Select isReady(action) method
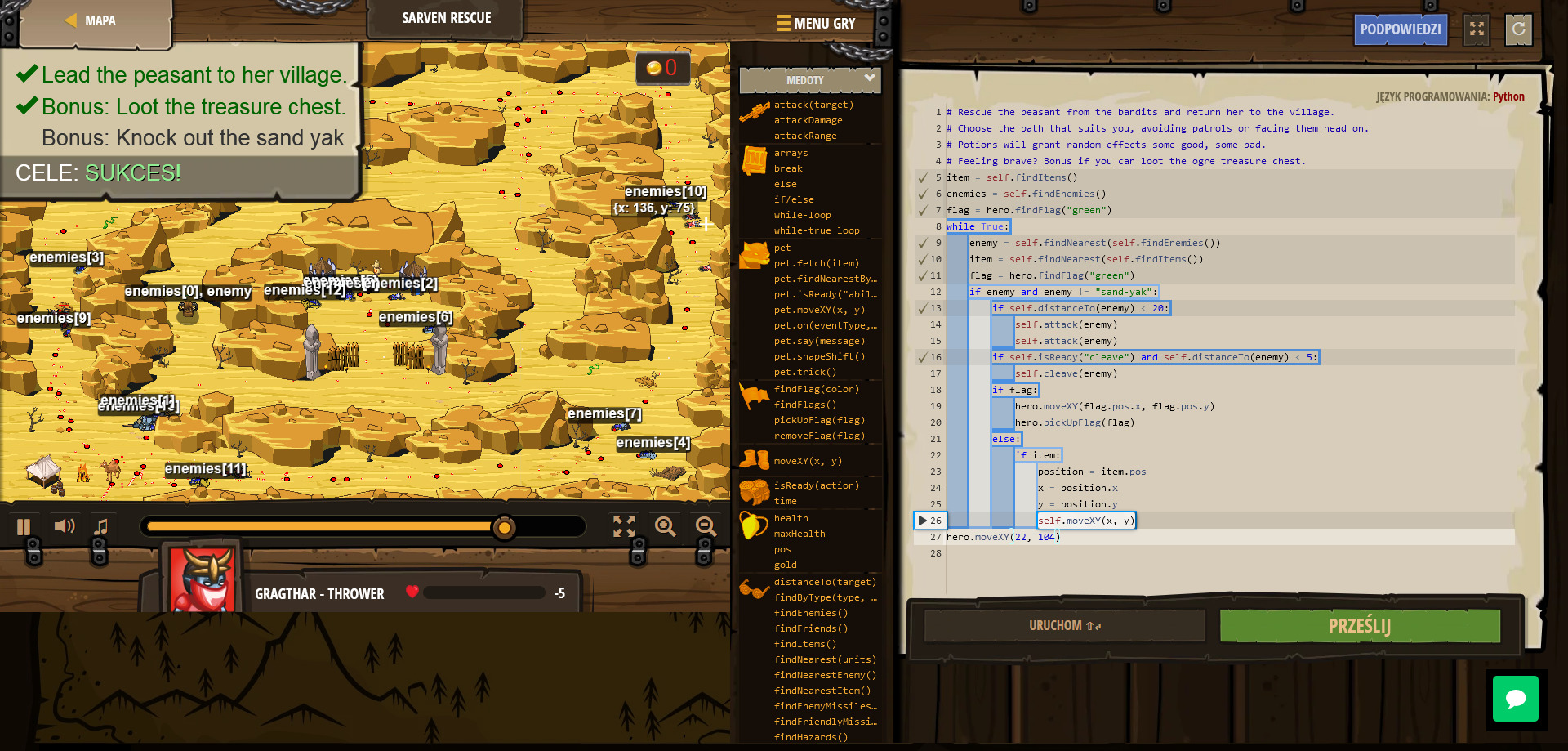The height and width of the screenshot is (751, 1568). (x=817, y=485)
